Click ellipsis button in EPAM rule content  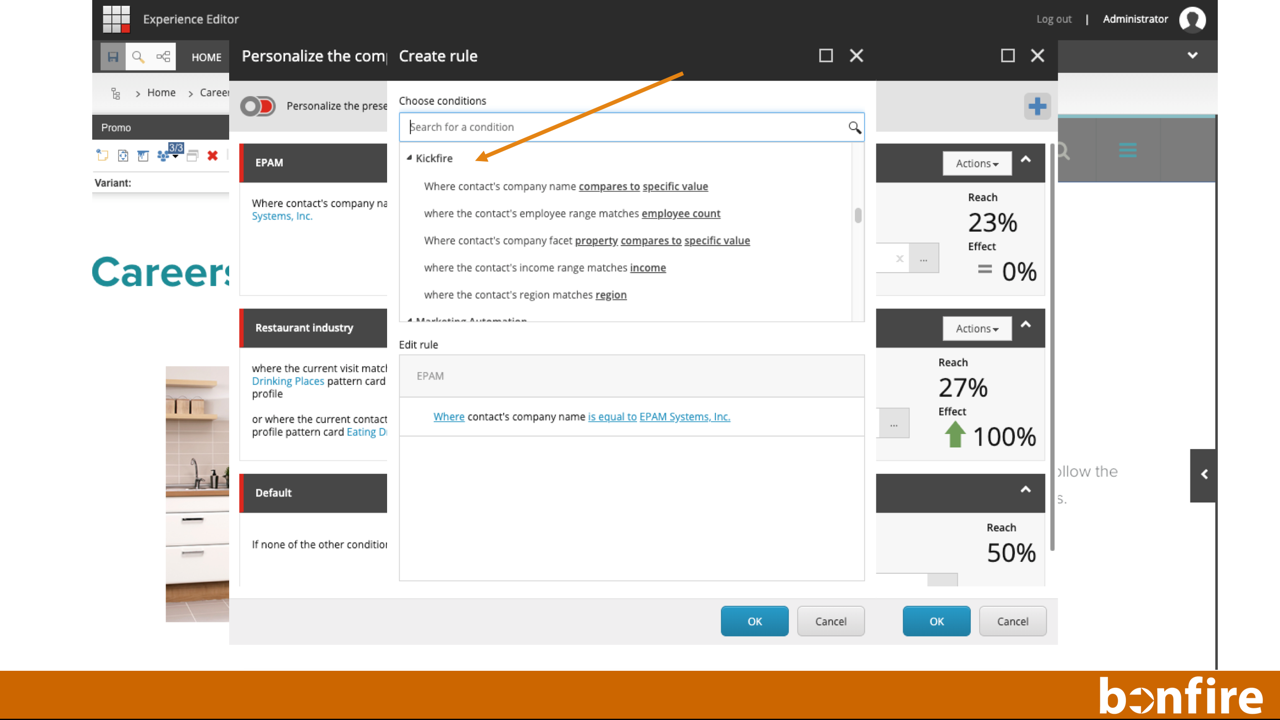pos(924,259)
